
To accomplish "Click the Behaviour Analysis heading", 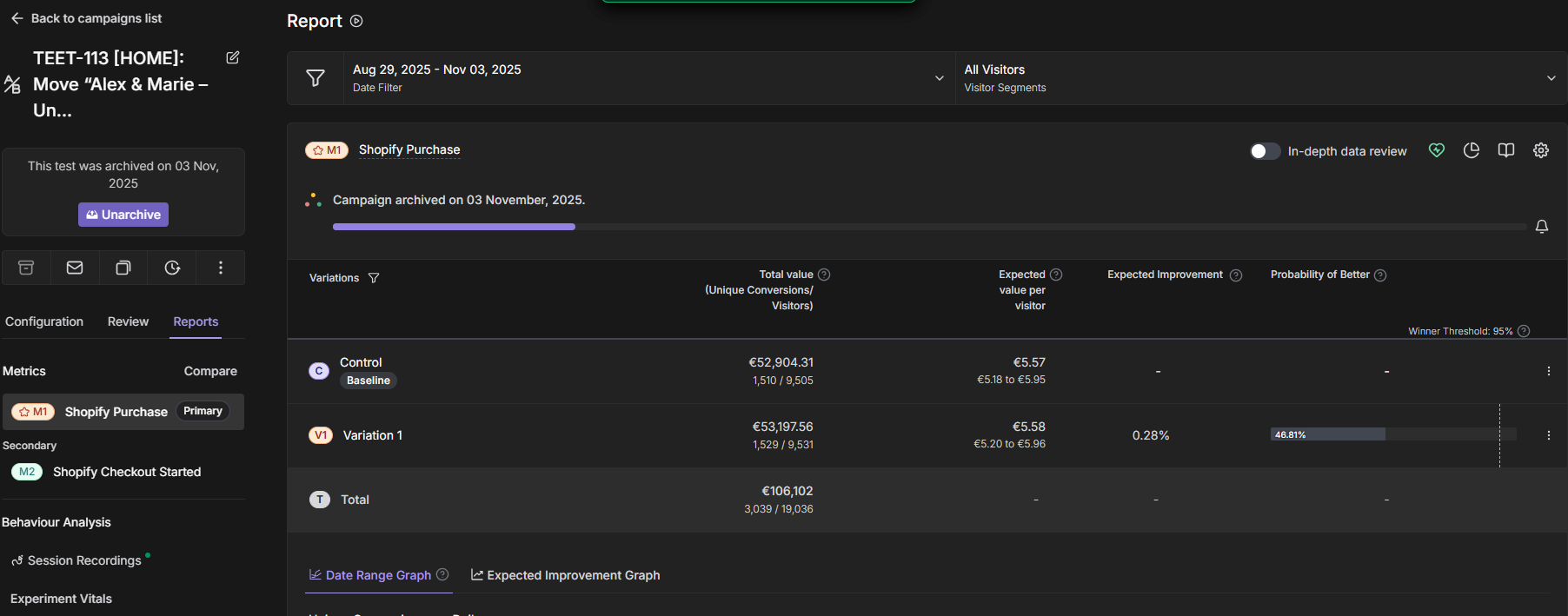I will pos(56,522).
